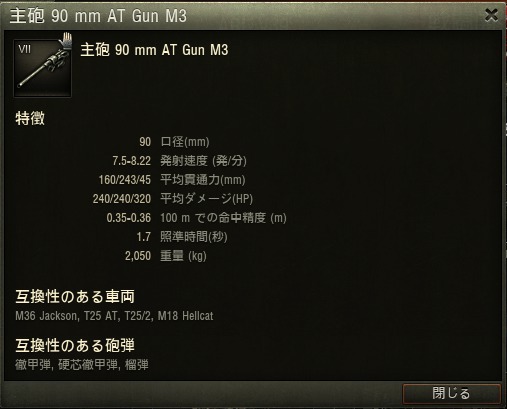Image resolution: width=507 pixels, height=409 pixels.
Task: Click the white glove hand icon
Action: (x=66, y=41)
